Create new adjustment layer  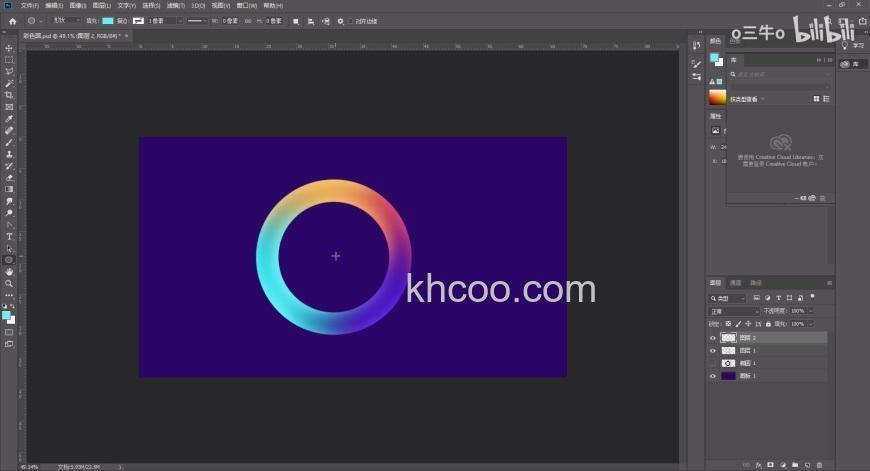pyautogui.click(x=783, y=465)
